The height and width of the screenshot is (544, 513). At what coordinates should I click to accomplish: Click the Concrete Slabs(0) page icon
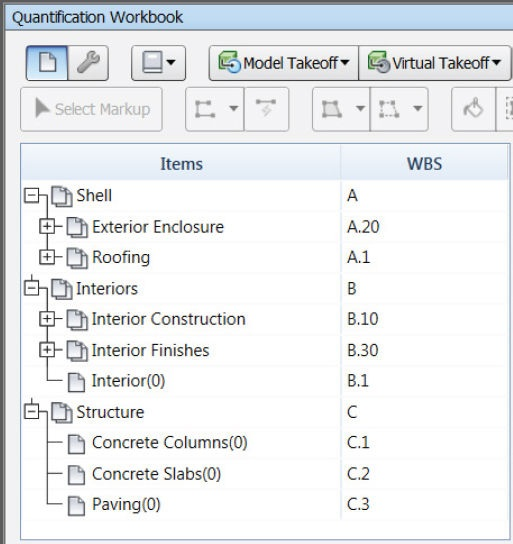pos(76,475)
